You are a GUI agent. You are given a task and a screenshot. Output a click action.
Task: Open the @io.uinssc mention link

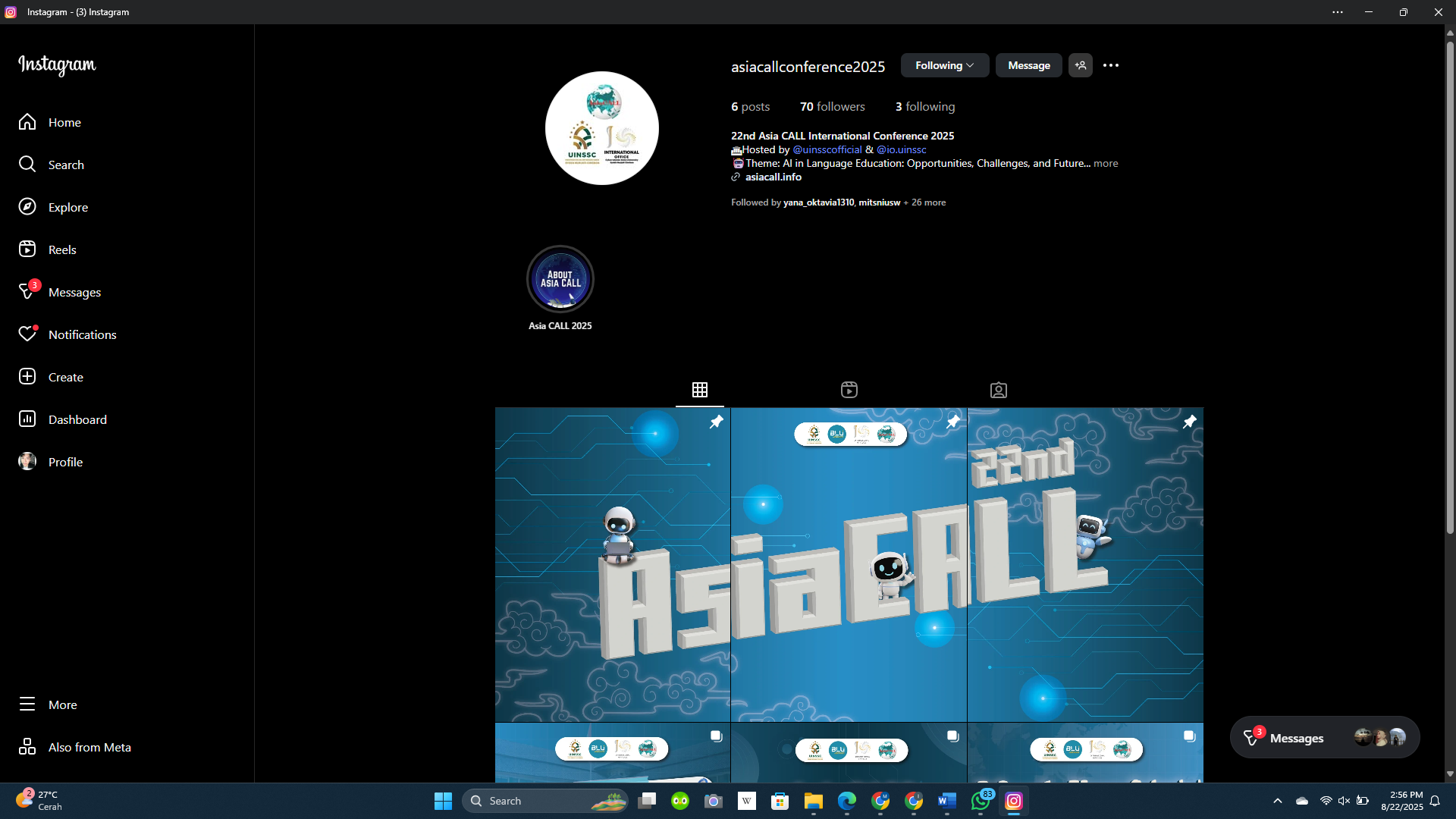tap(902, 149)
